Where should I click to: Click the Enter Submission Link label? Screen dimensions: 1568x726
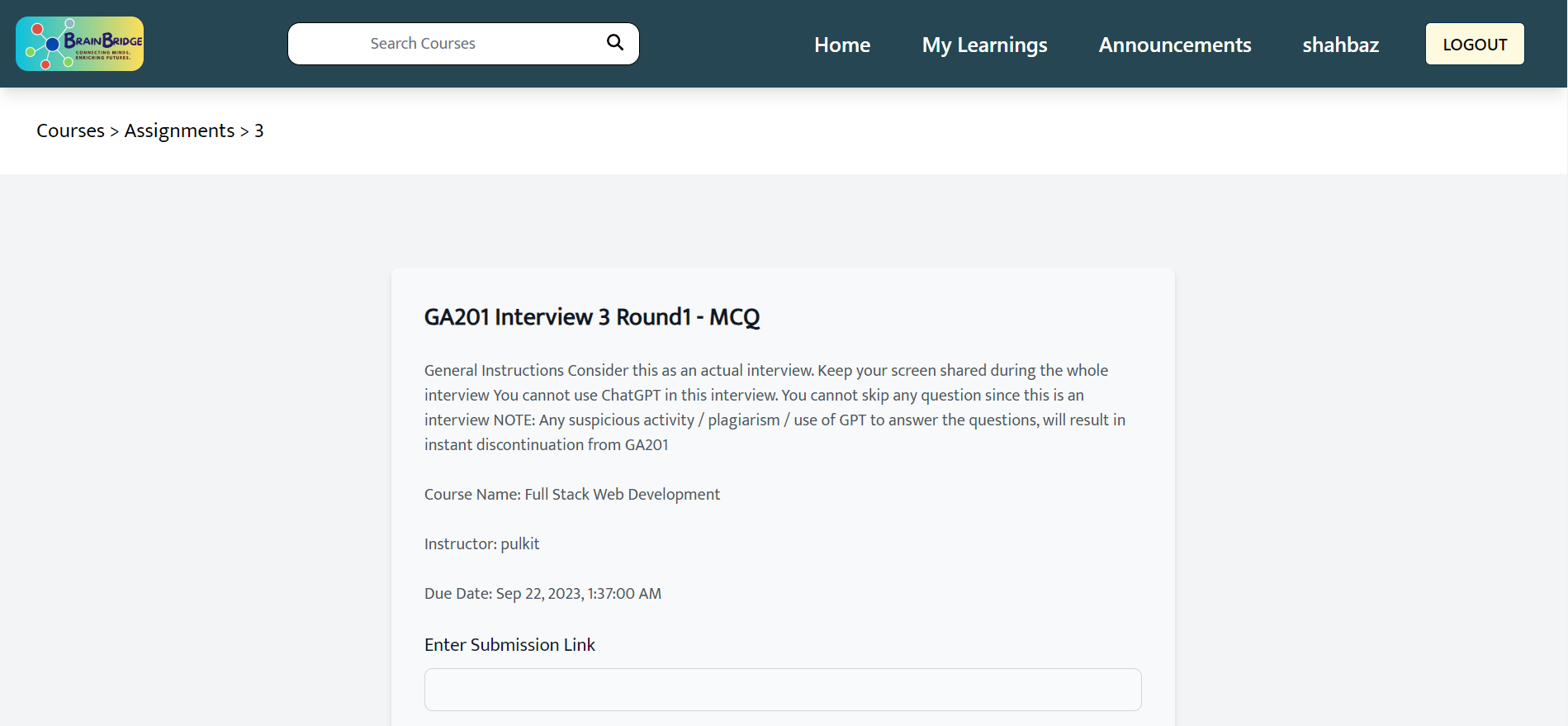tap(509, 644)
